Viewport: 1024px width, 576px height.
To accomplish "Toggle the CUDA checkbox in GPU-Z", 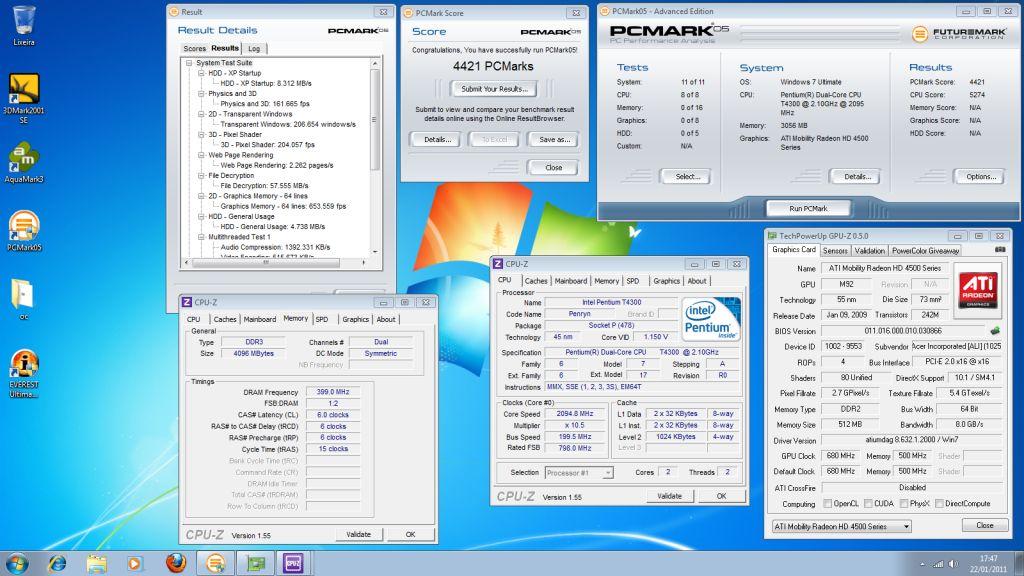I will click(x=868, y=504).
